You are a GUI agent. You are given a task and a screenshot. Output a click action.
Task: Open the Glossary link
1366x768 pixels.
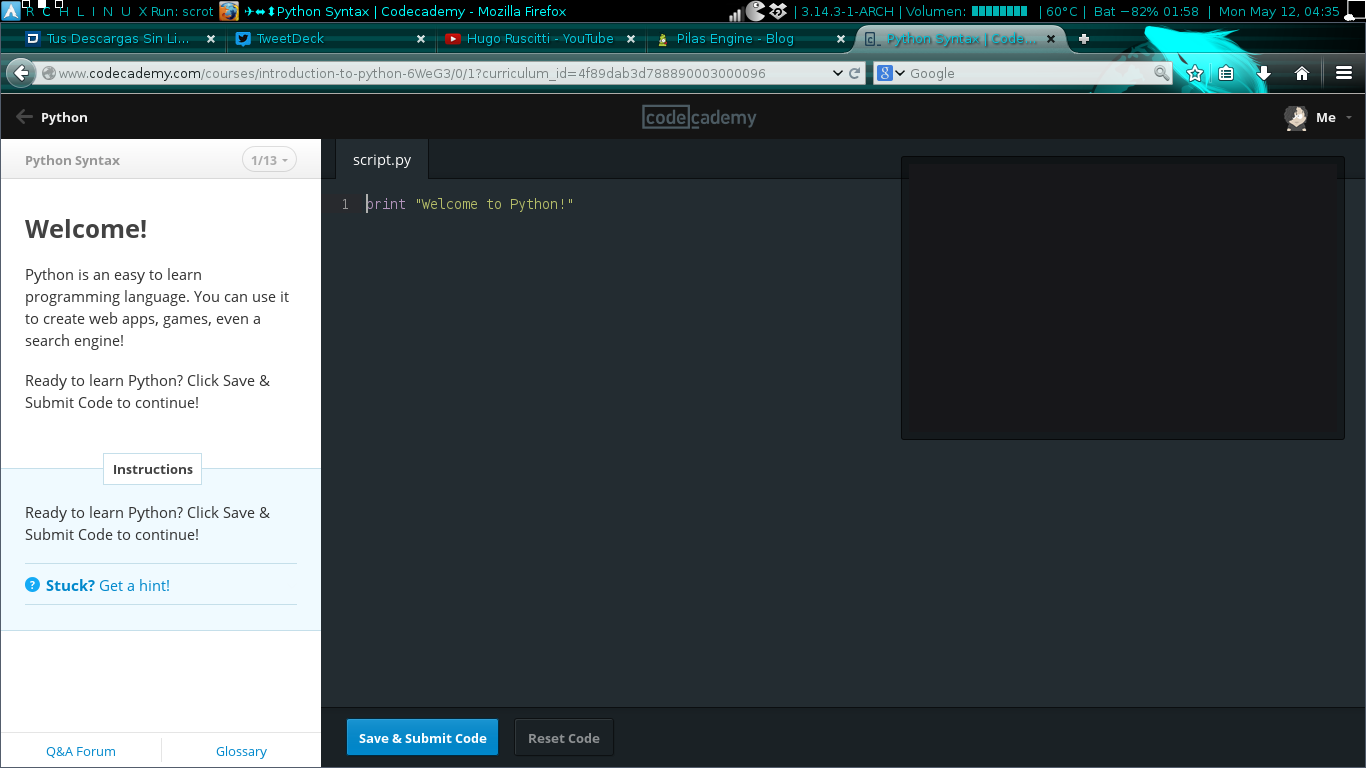(x=241, y=751)
